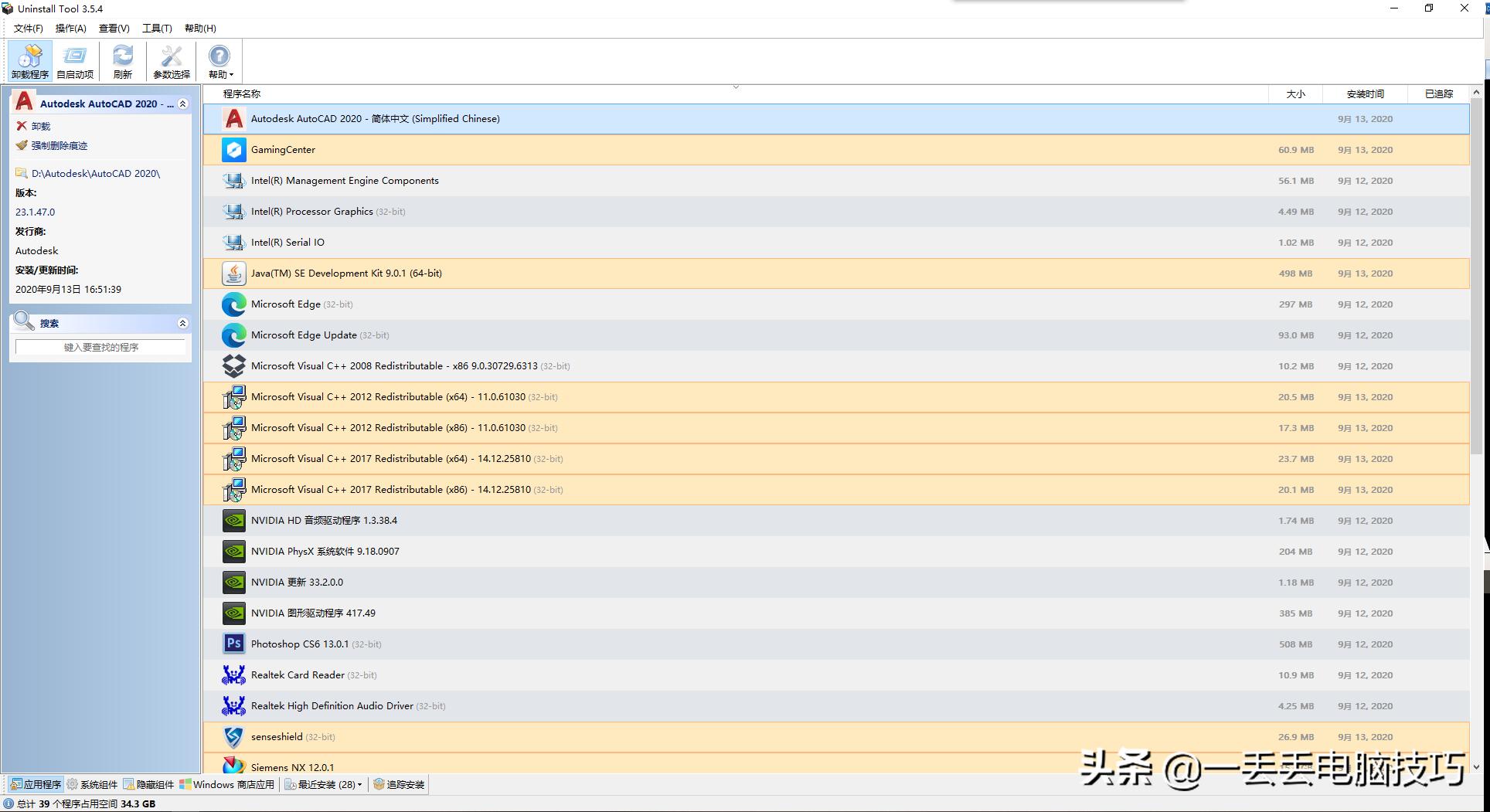
Task: Click the search box 键入要查找的程序
Action: [x=100, y=348]
